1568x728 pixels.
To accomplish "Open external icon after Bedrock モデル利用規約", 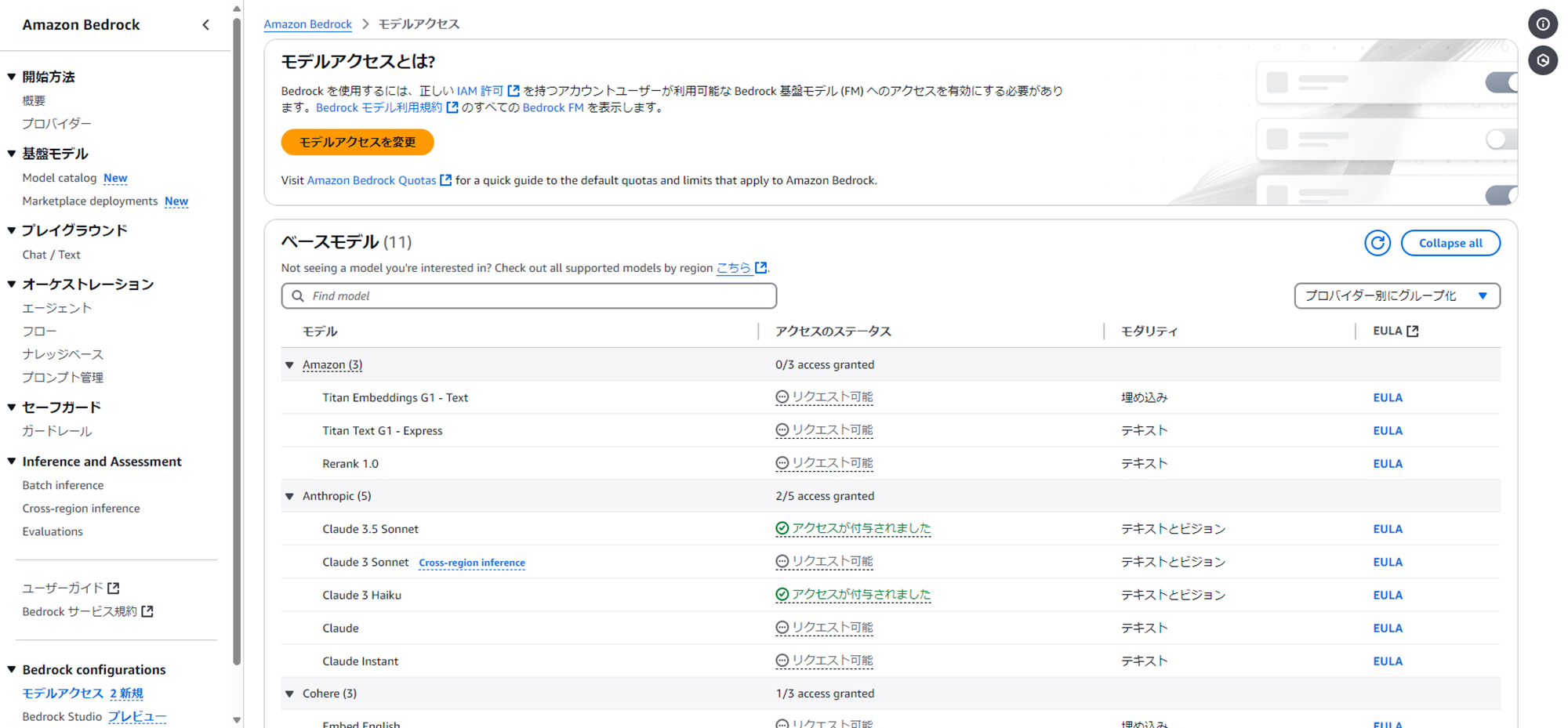I will pos(452,107).
